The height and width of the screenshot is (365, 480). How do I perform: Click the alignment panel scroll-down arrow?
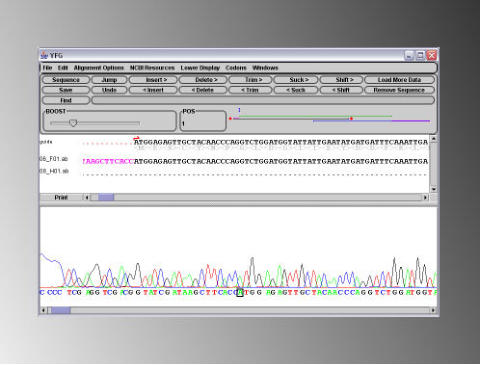click(x=434, y=189)
